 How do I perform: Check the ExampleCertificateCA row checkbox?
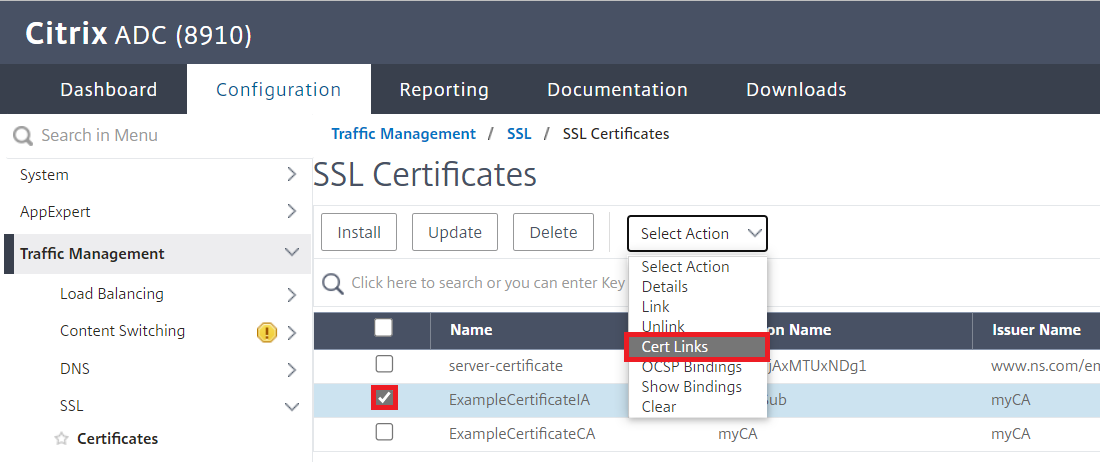pyautogui.click(x=384, y=433)
